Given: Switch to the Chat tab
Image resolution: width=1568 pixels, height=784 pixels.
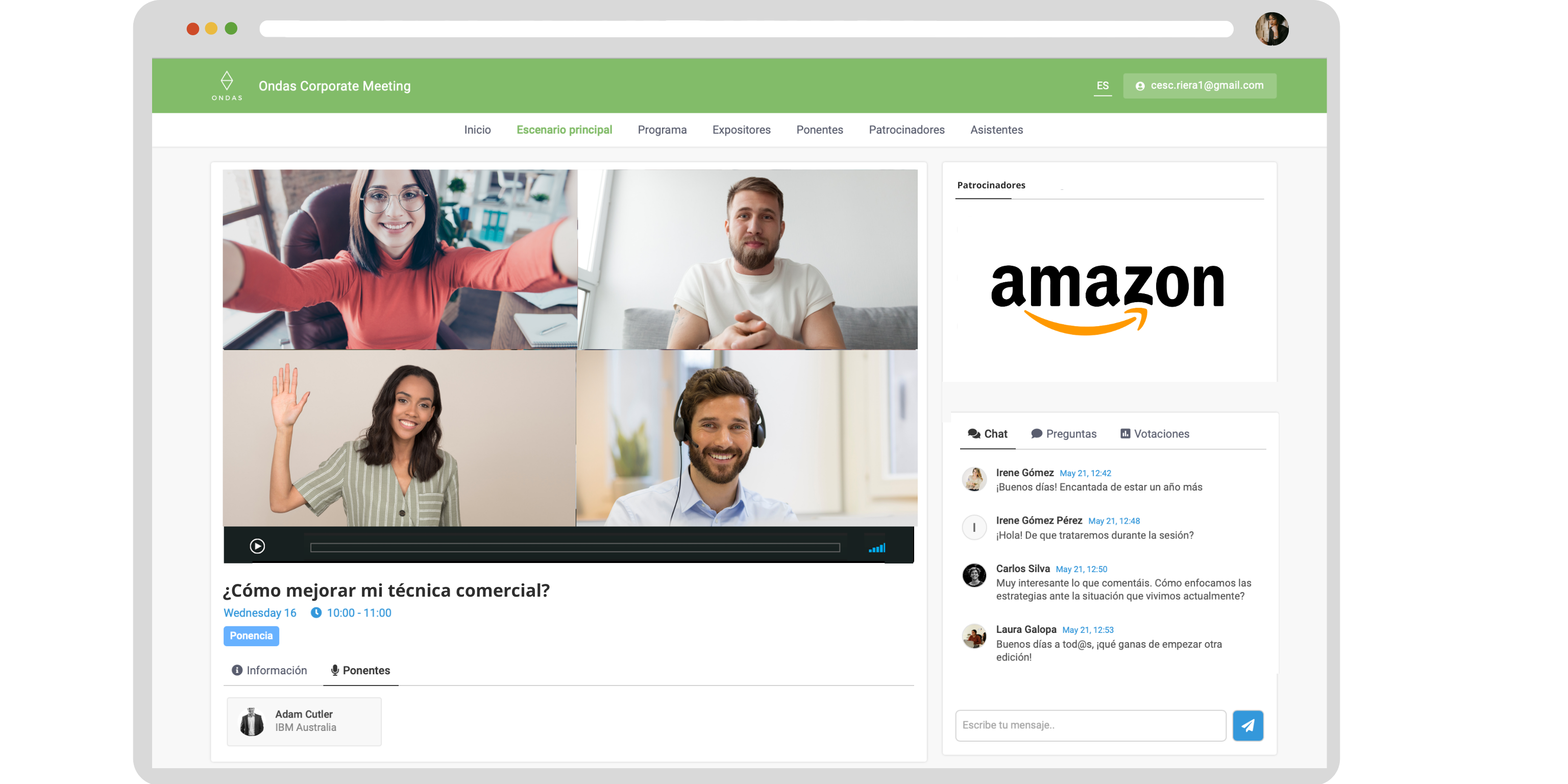Looking at the screenshot, I should pos(987,434).
